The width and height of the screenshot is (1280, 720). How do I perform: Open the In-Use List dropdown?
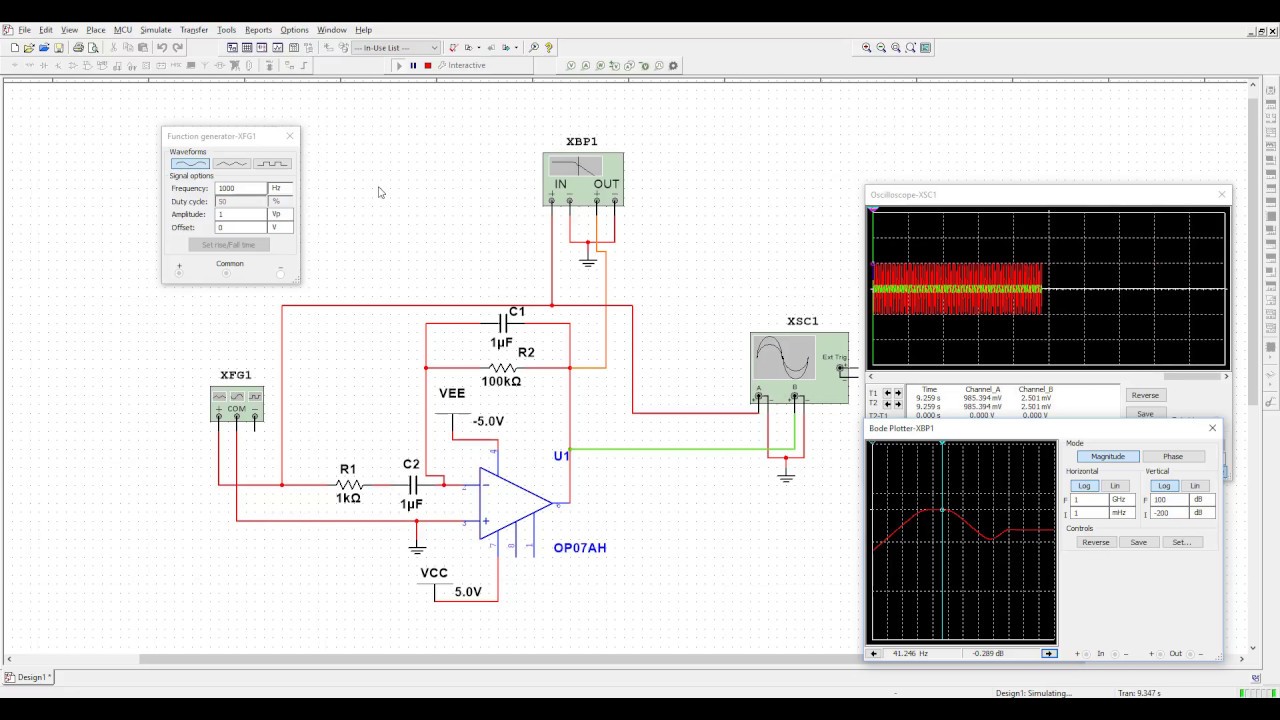click(x=434, y=48)
